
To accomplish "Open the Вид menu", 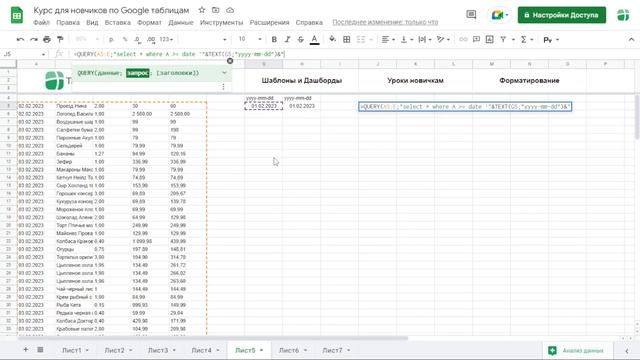I will point(92,22).
